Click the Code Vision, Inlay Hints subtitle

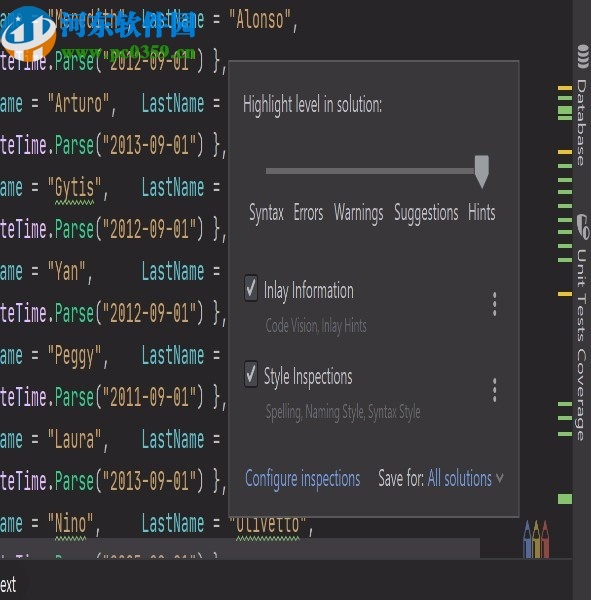click(x=316, y=326)
